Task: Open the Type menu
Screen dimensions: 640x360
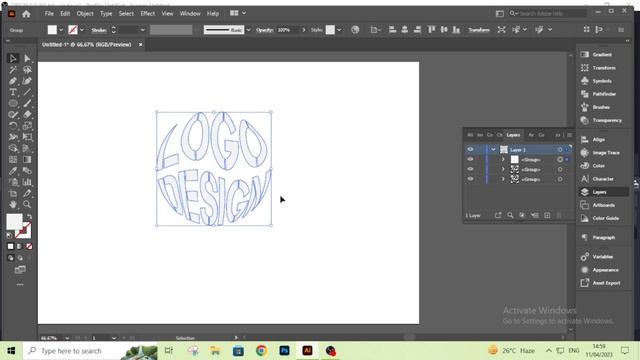Action: coord(106,13)
